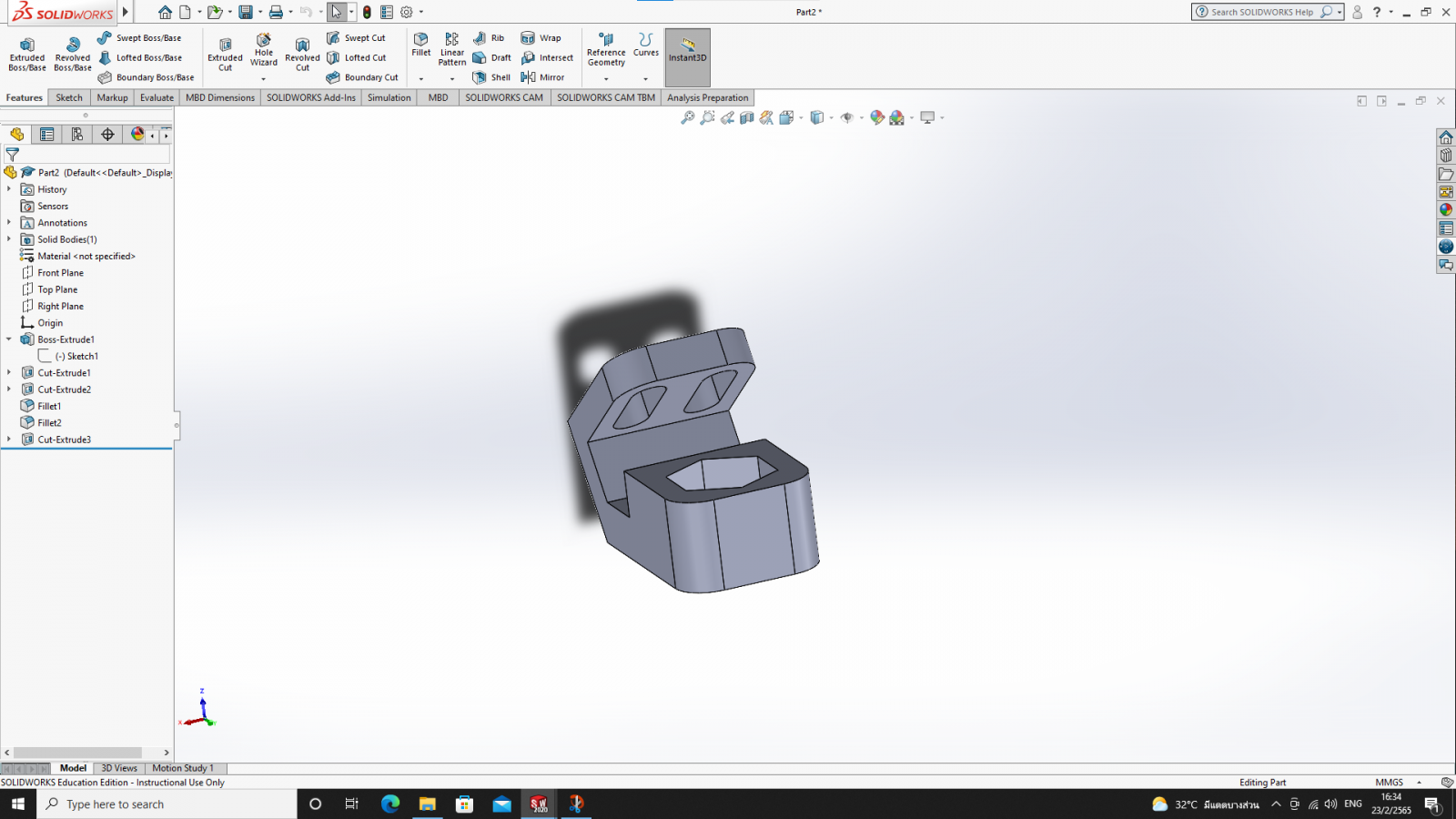Open Microsoft Edge from the taskbar
This screenshot has width=1456, height=819.
390,804
